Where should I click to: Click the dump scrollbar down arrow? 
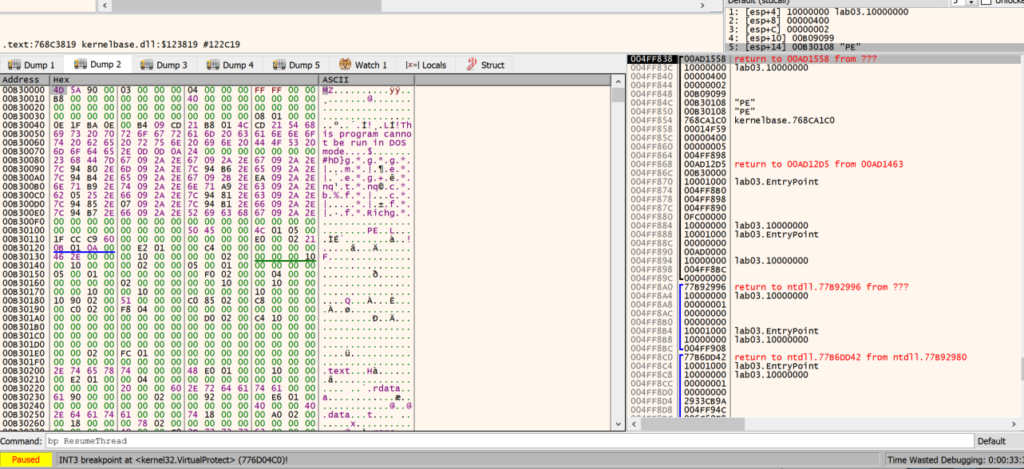click(616, 425)
